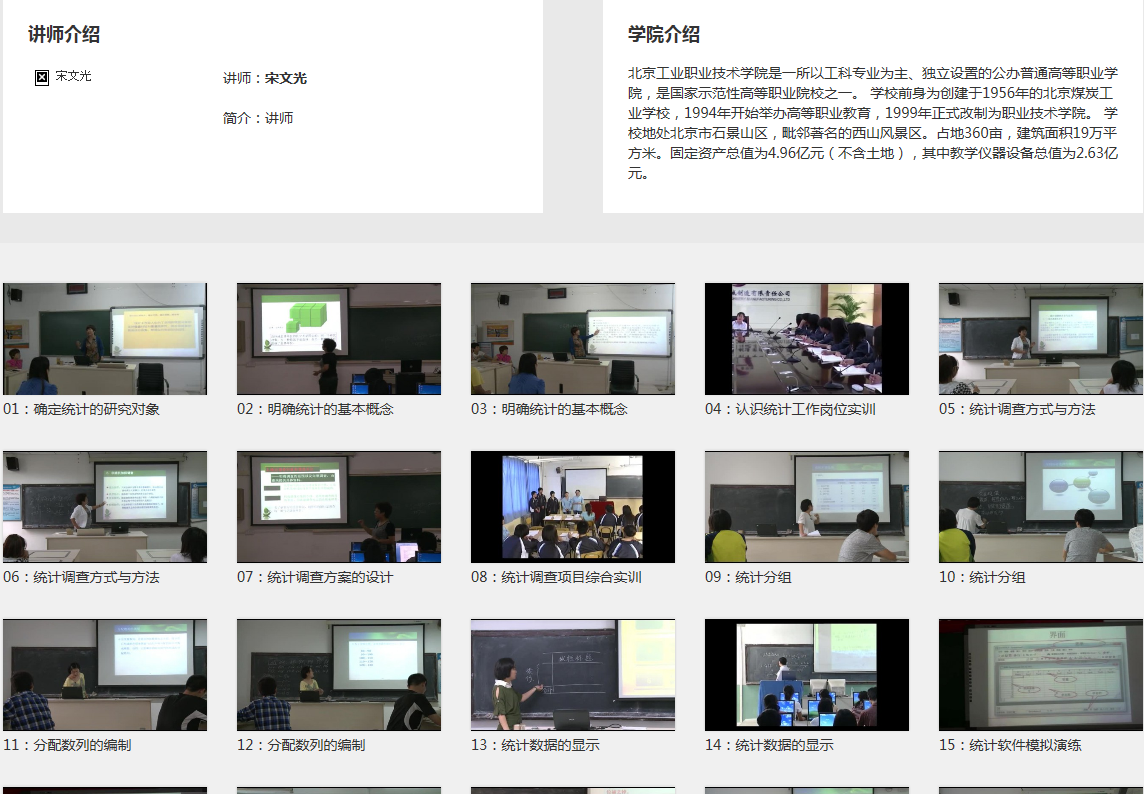Click the broken instructor photo icon
1144x794 pixels.
(42, 77)
